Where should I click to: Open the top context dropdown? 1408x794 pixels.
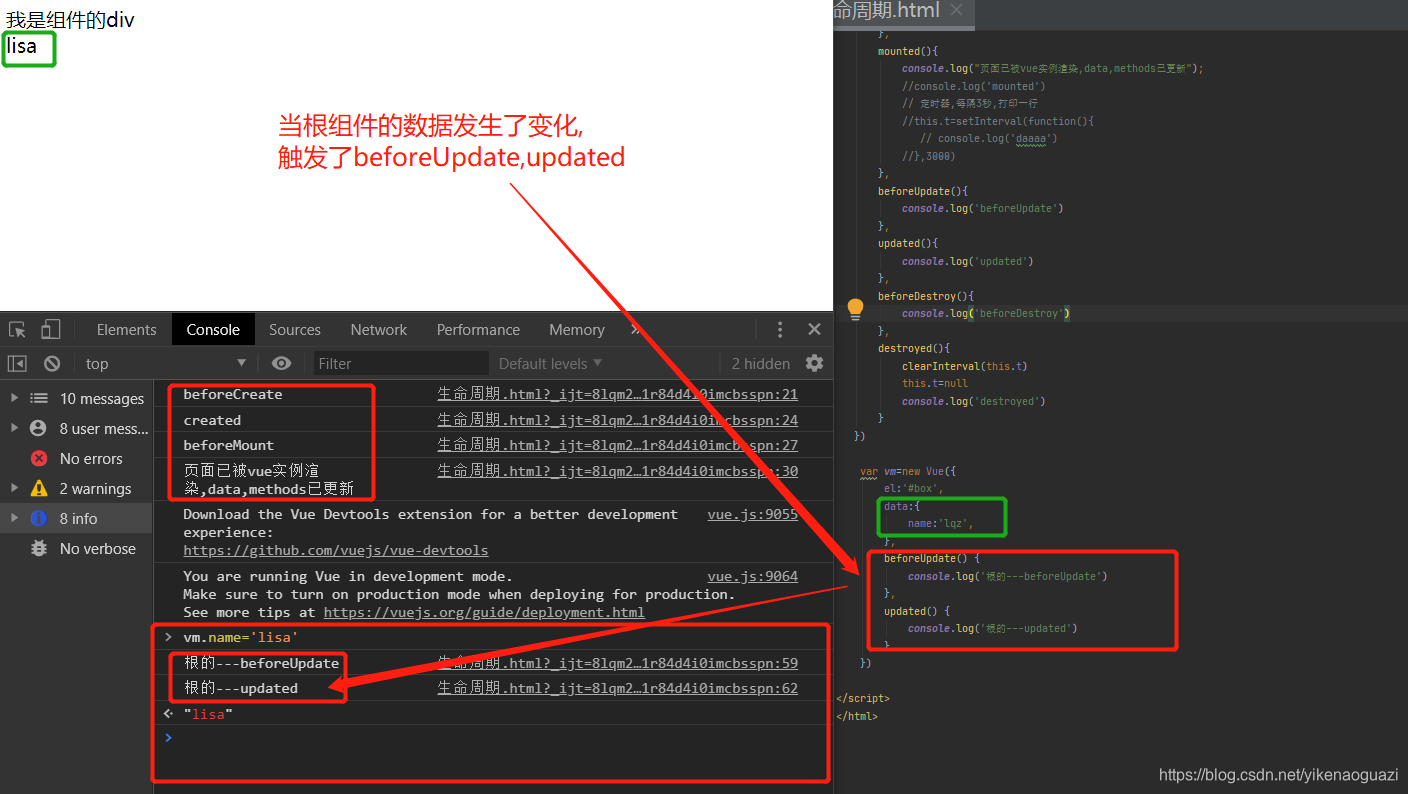[166, 364]
